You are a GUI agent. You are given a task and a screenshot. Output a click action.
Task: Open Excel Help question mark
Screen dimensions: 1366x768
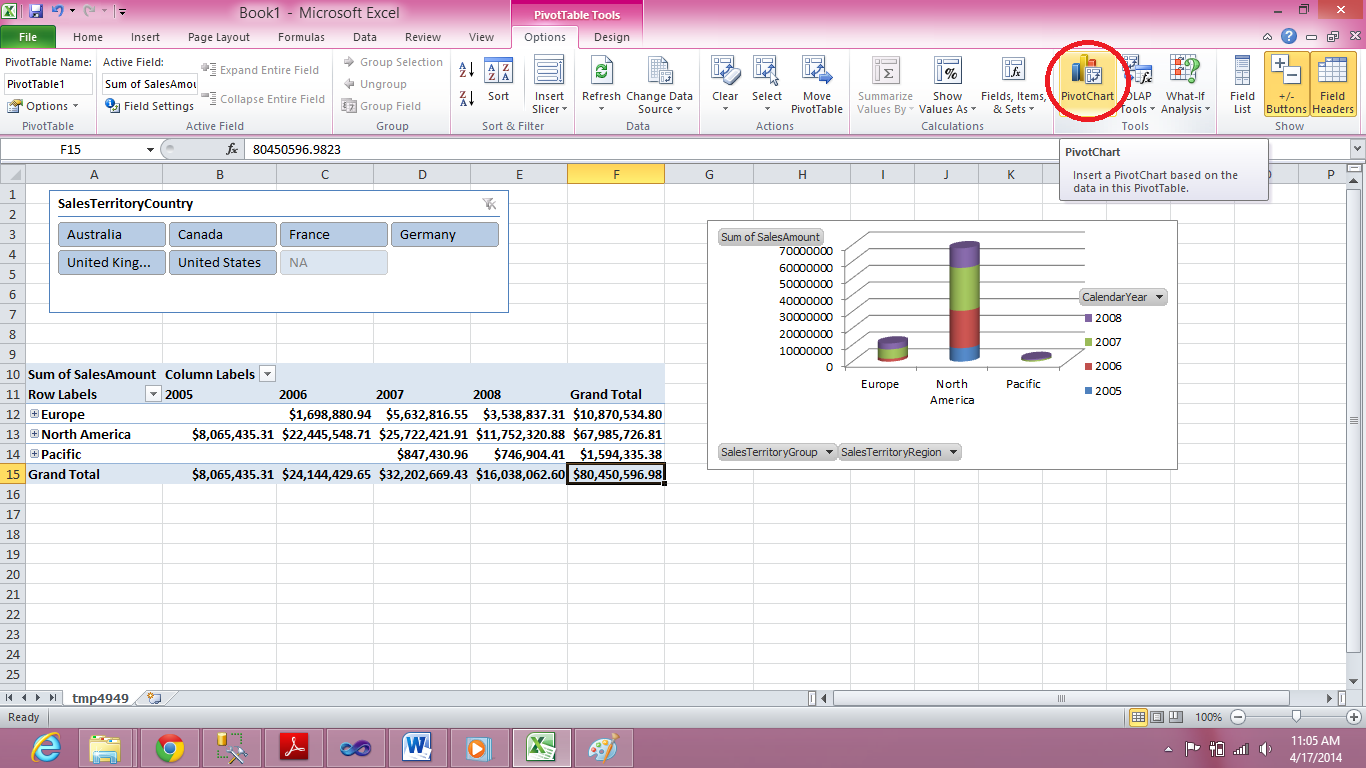[x=1289, y=37]
